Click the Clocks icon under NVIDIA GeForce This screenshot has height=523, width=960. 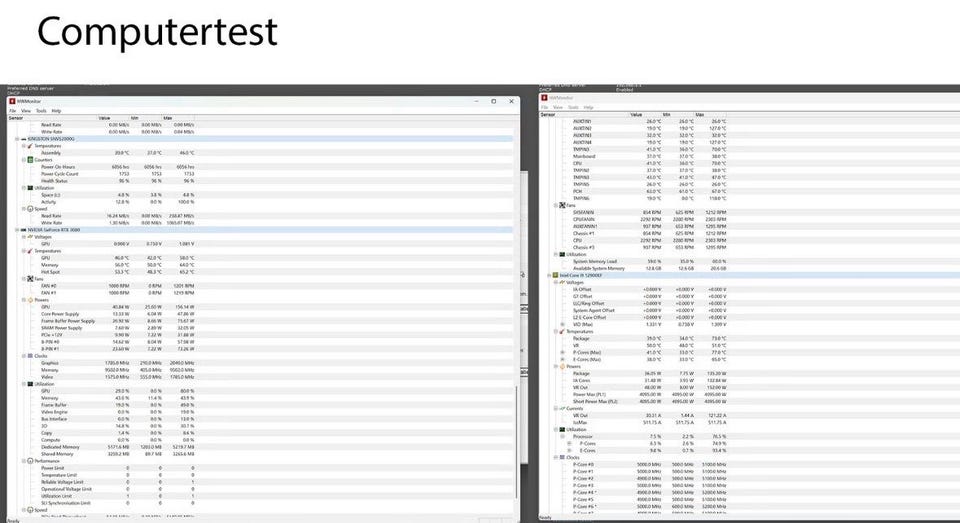[30, 356]
